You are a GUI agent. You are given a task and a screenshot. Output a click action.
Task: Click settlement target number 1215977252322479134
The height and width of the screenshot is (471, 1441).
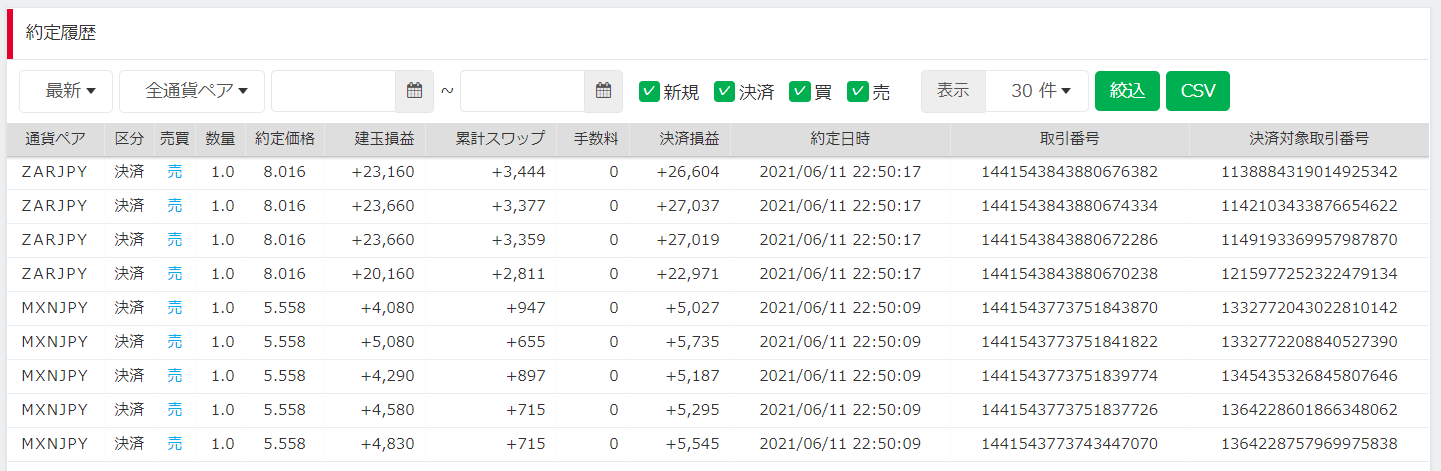click(1309, 274)
